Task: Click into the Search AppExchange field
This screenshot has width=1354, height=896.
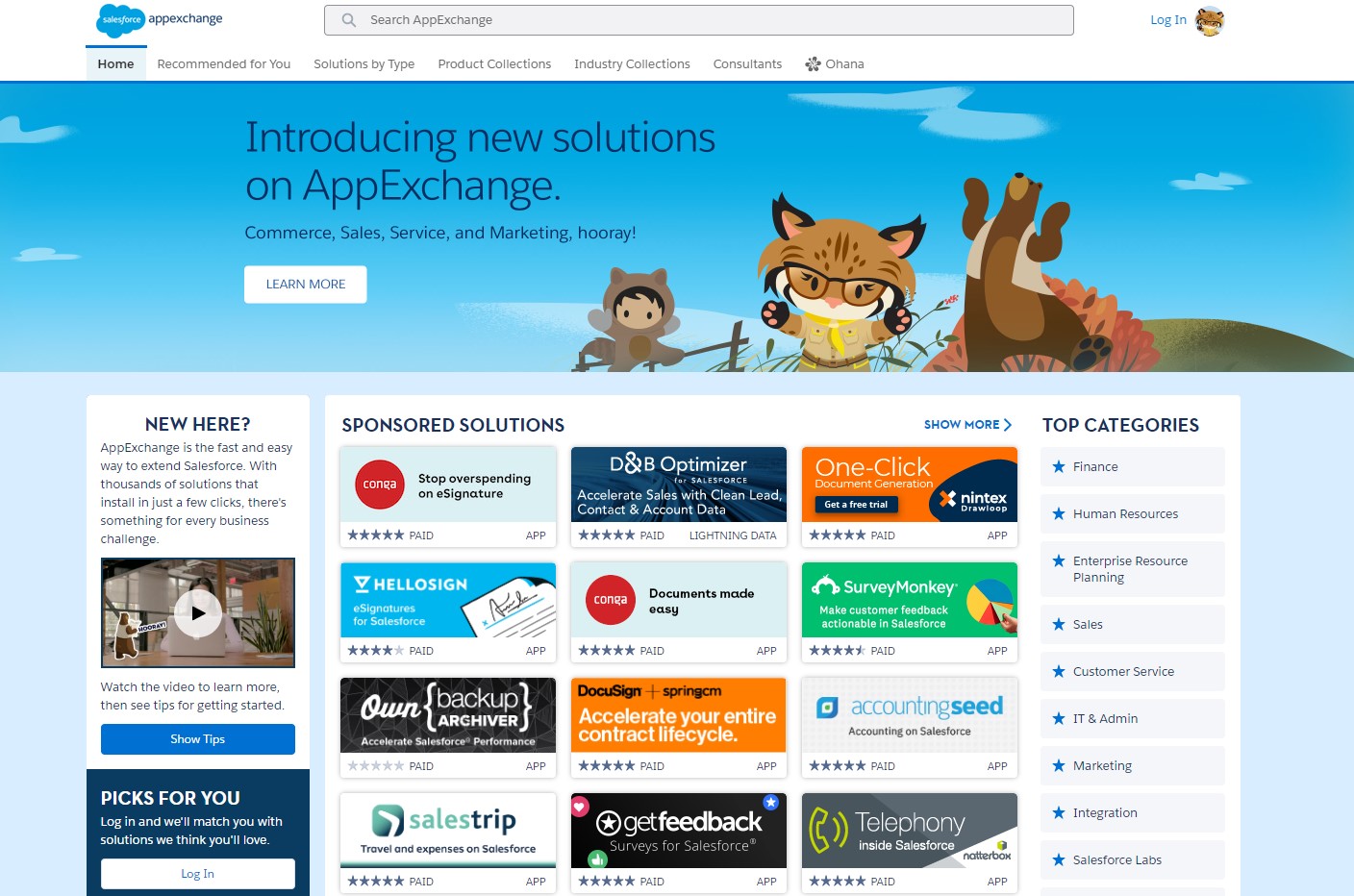Action: (x=699, y=20)
